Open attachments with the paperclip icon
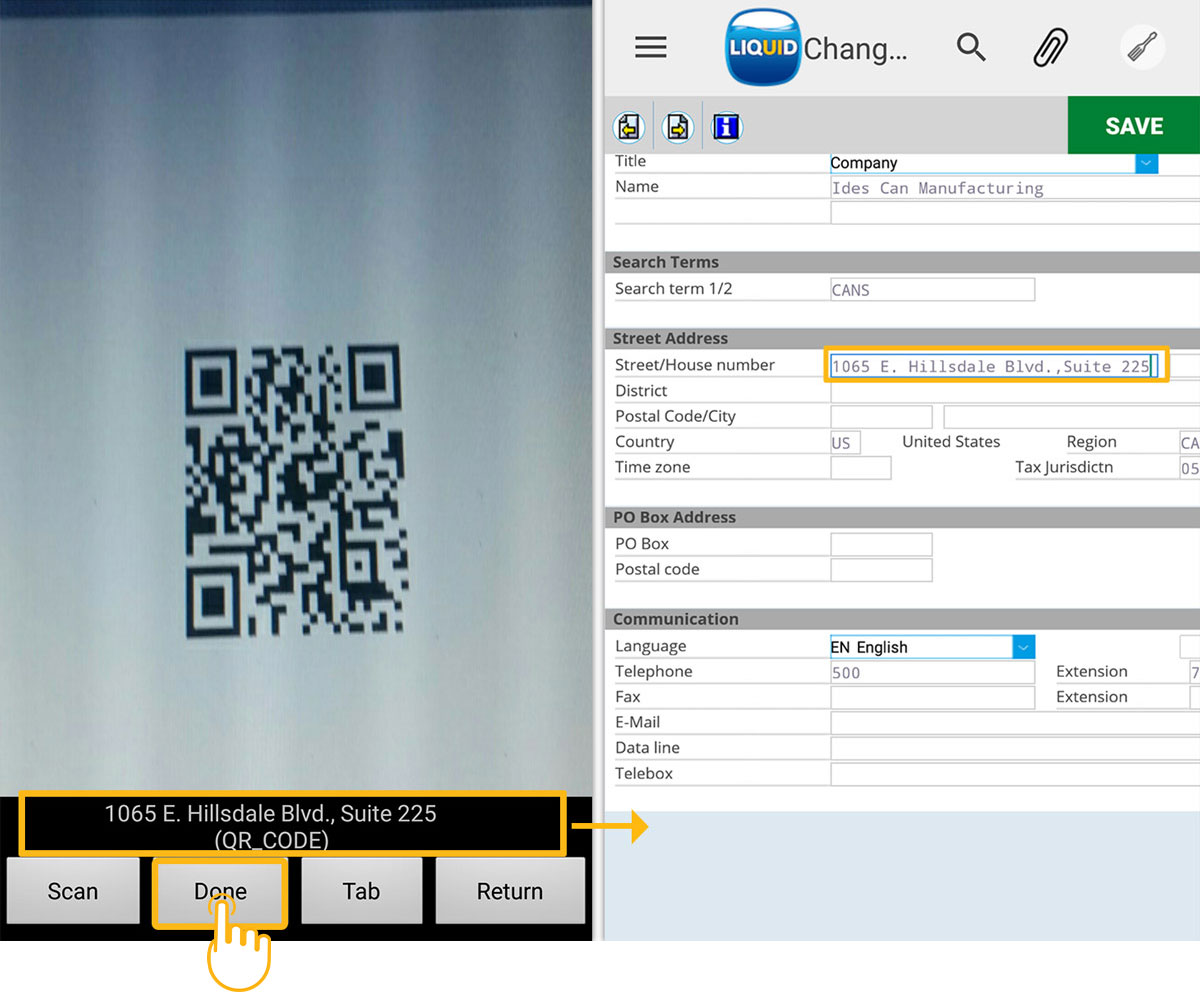 (1051, 47)
